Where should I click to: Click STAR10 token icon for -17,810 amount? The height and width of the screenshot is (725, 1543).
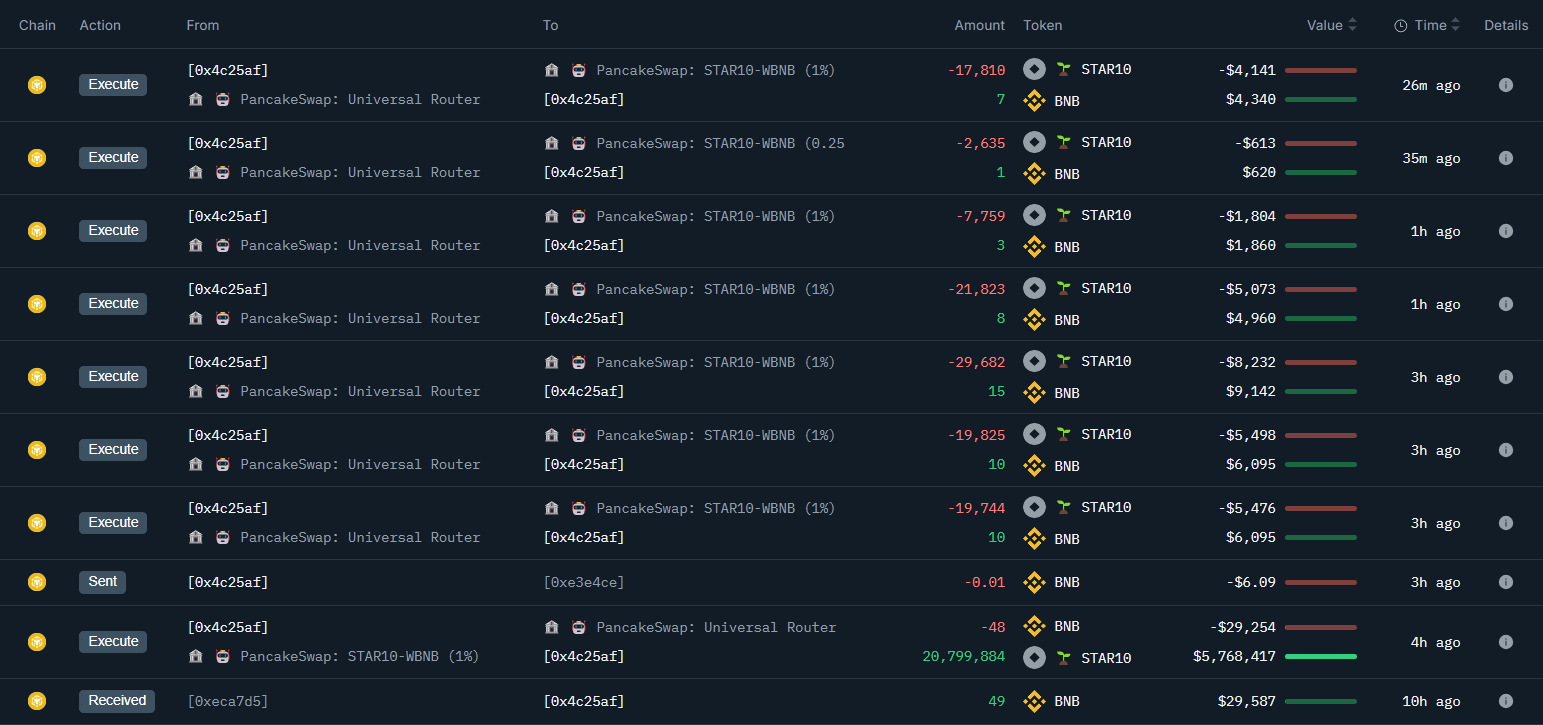click(x=1034, y=69)
